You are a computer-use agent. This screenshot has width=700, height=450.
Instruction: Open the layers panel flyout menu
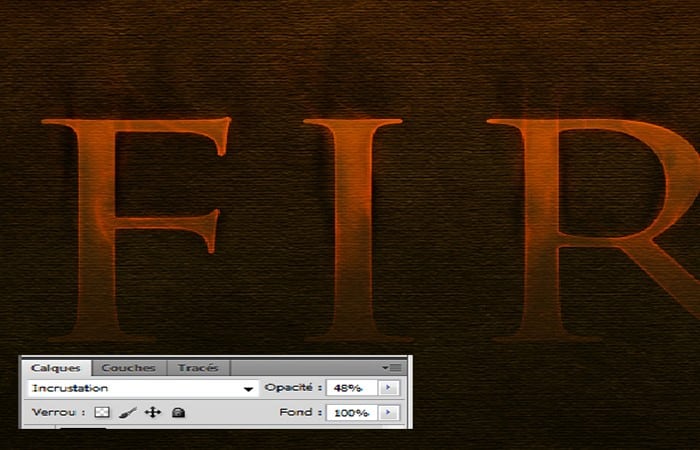(x=392, y=368)
